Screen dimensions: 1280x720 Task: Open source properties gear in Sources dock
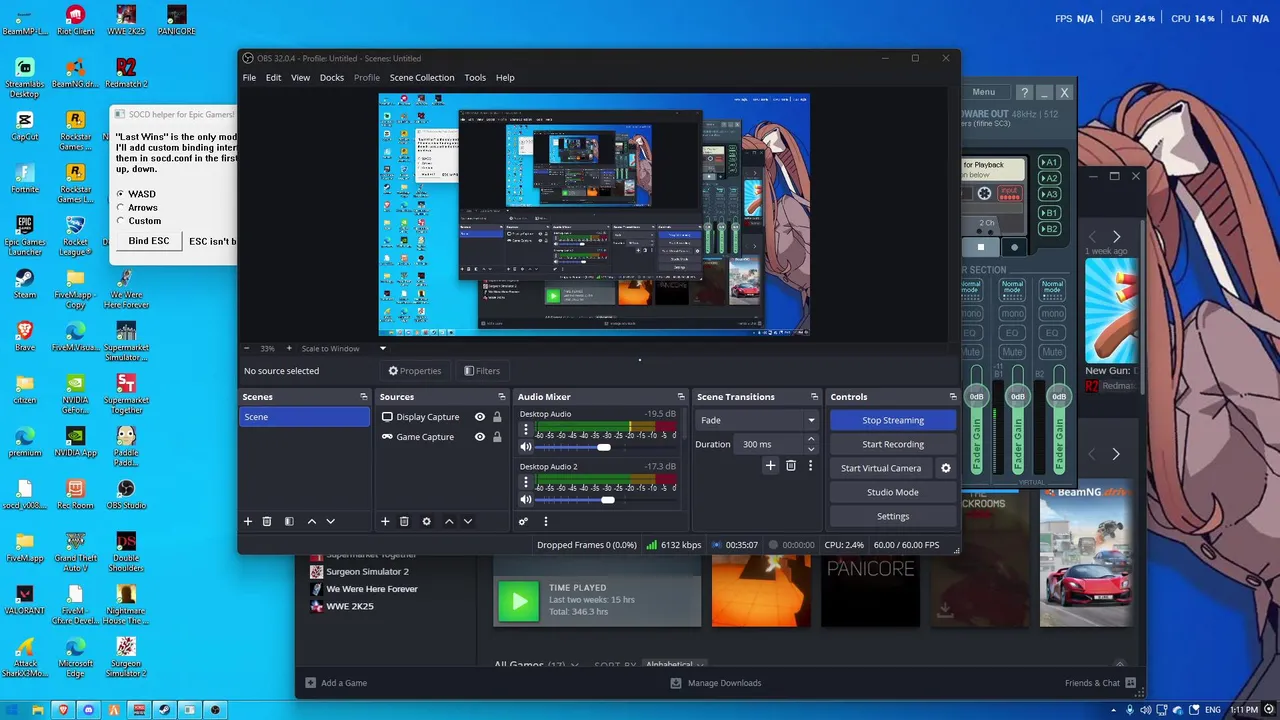(426, 521)
